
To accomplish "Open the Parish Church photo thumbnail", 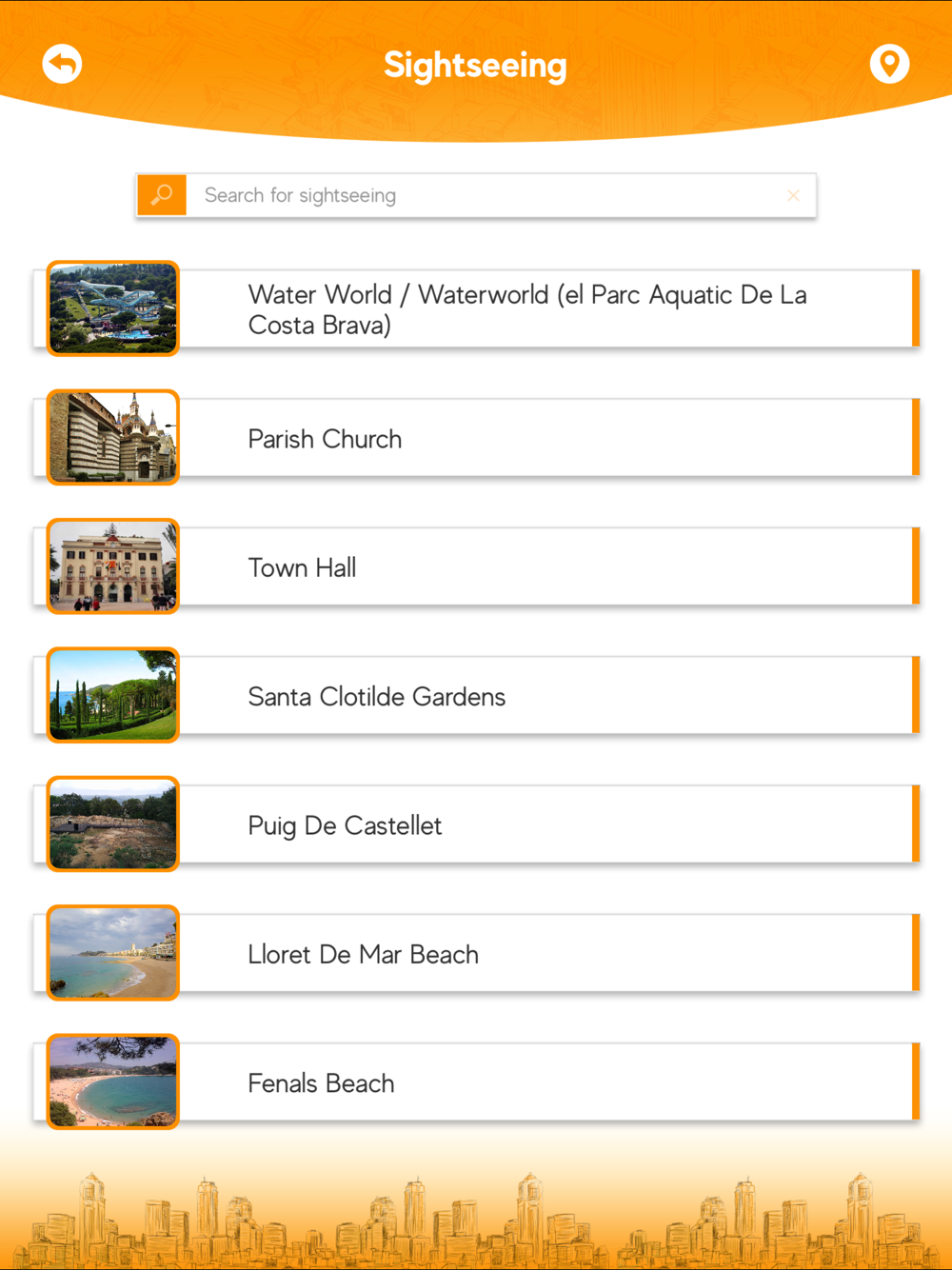I will [113, 437].
